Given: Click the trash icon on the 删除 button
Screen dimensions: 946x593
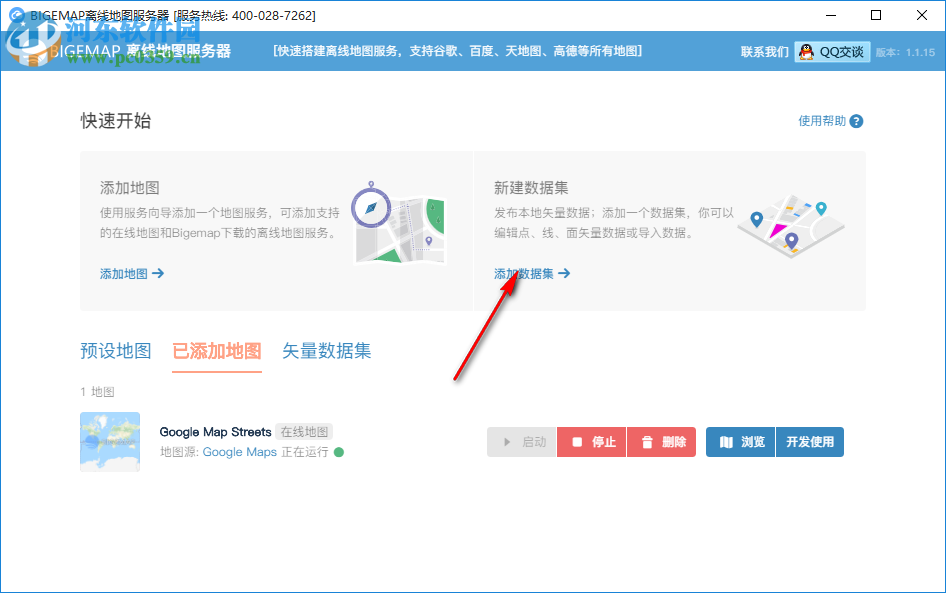Looking at the screenshot, I should click(647, 441).
